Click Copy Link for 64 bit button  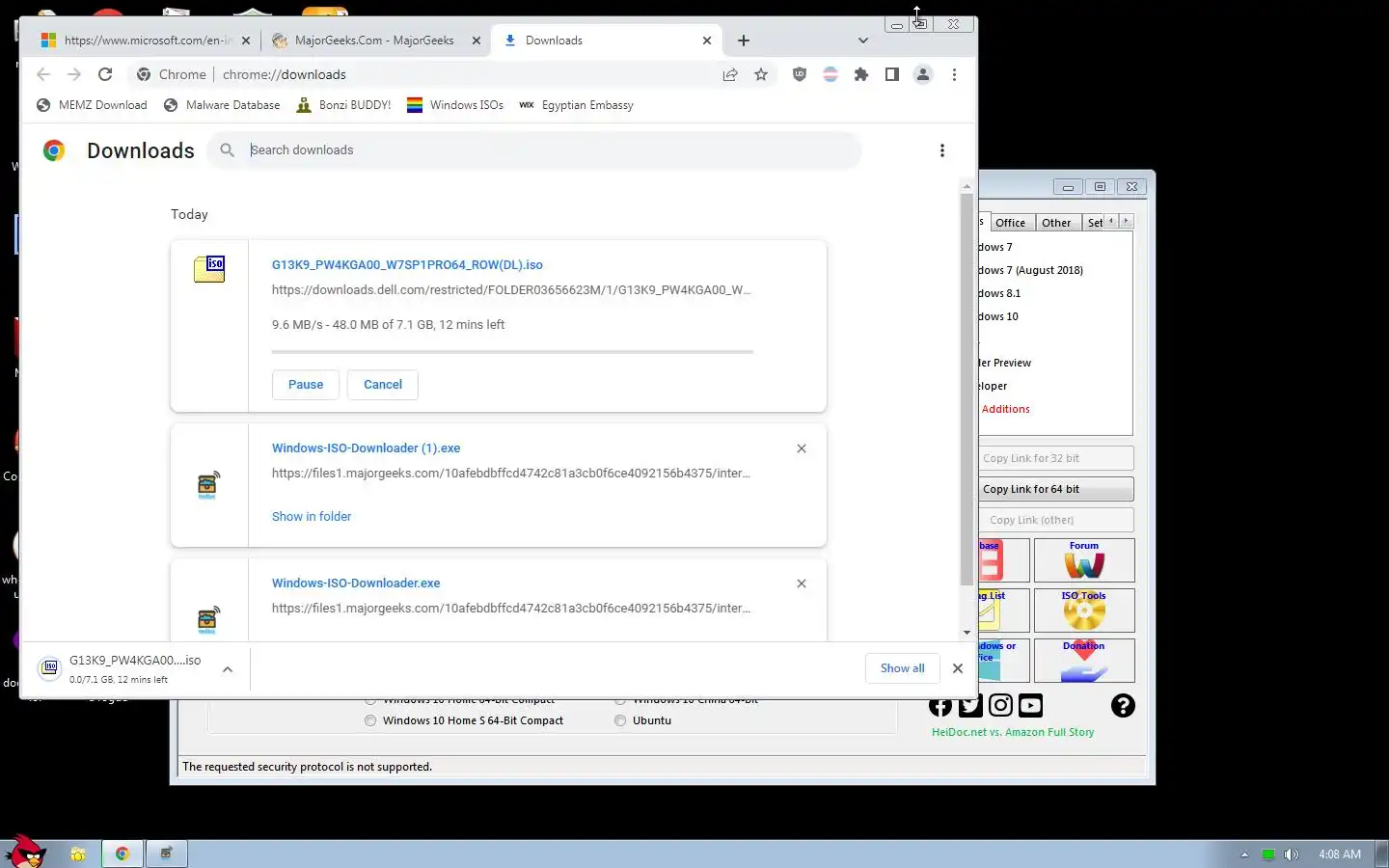[1056, 489]
